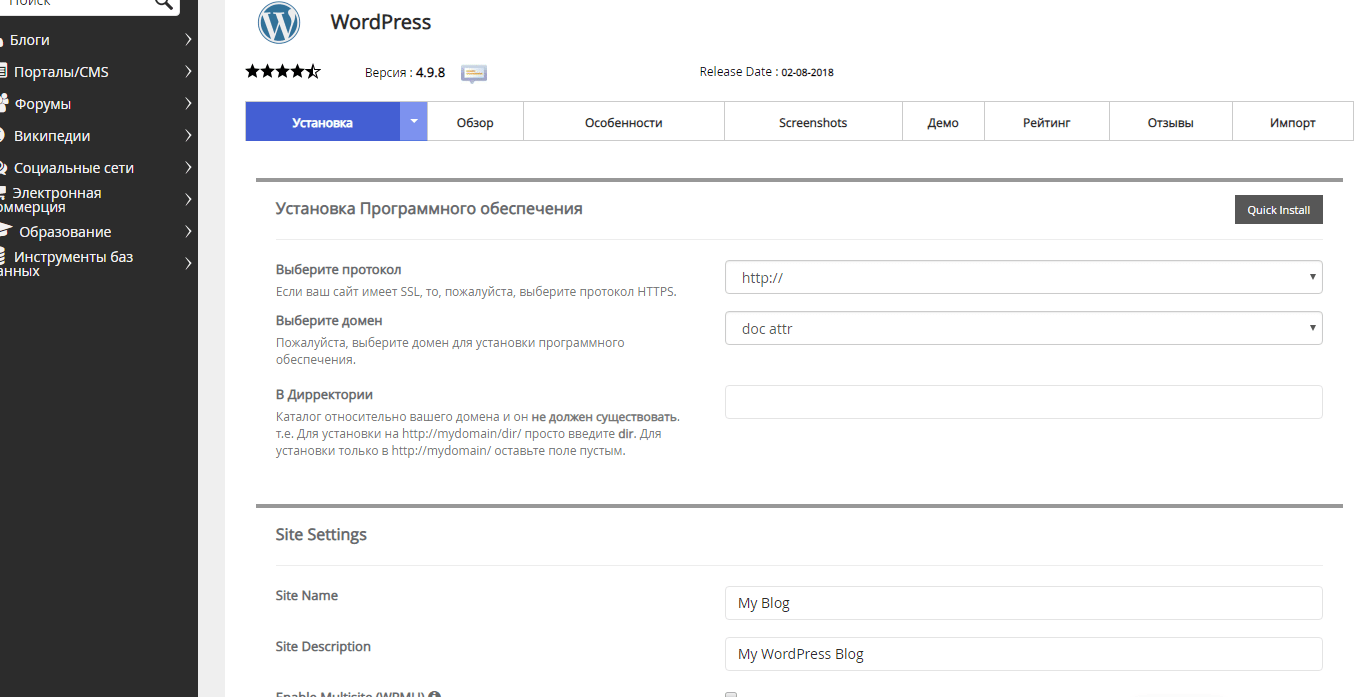Screen dimensions: 1358x697
Task: Select Инструменты баз данных in sidebar
Action: tap(67, 264)
